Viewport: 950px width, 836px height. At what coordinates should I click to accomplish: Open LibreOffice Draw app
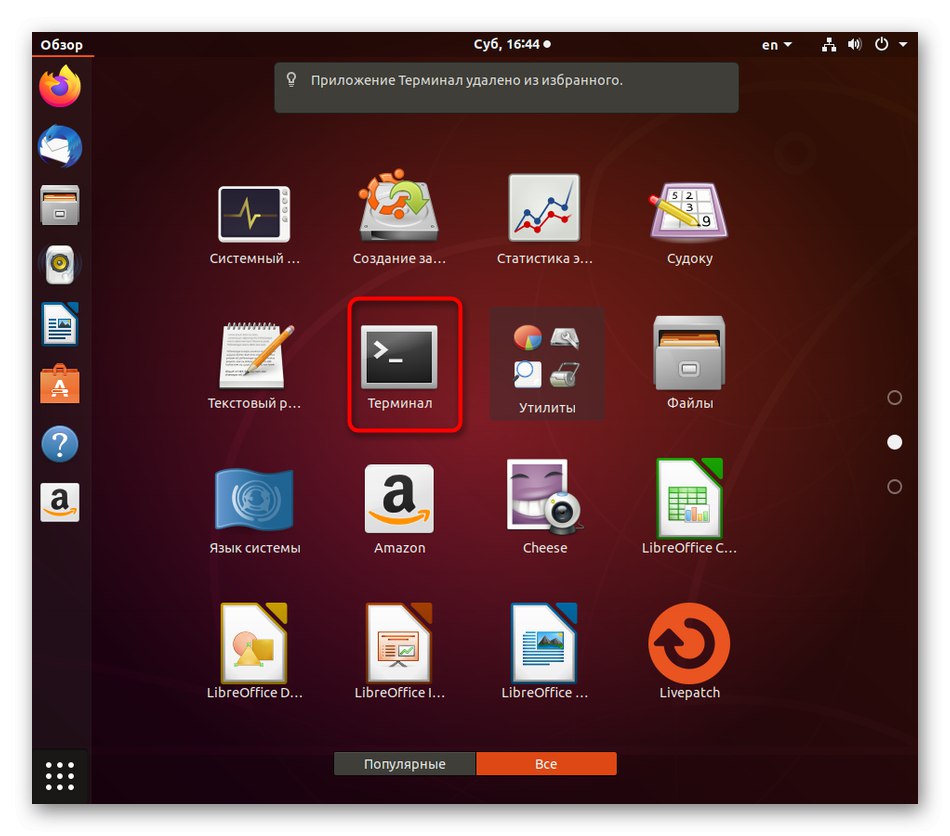coord(254,652)
